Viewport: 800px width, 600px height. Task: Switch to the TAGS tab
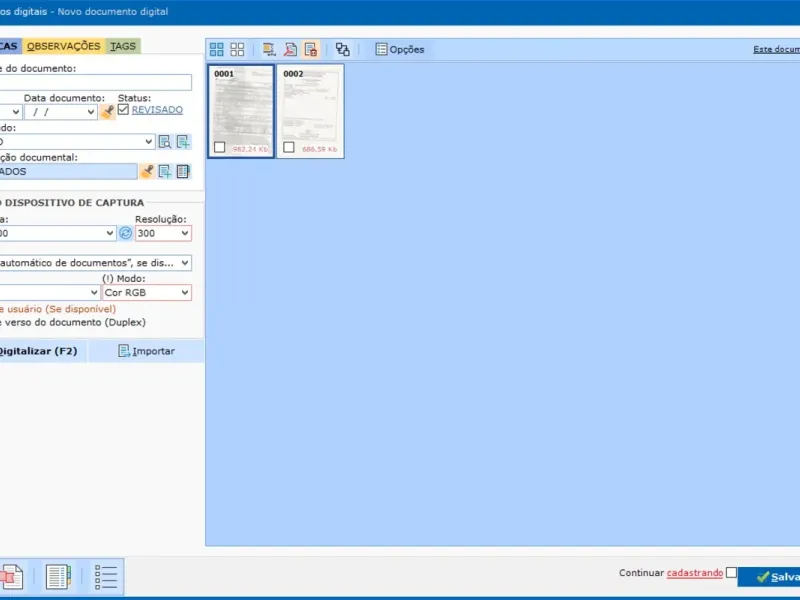tap(123, 46)
